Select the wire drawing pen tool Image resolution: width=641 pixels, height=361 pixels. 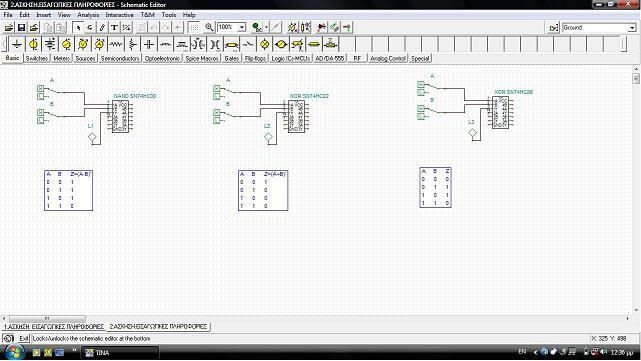(x=102, y=27)
